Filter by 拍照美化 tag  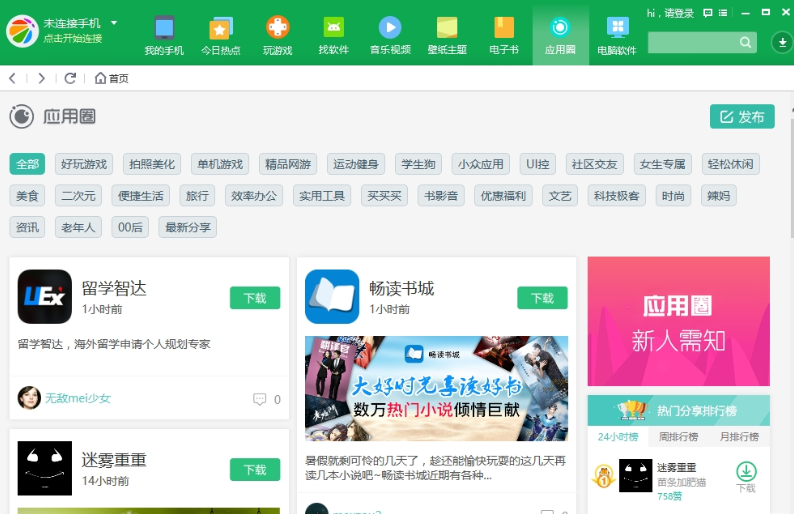[x=152, y=164]
